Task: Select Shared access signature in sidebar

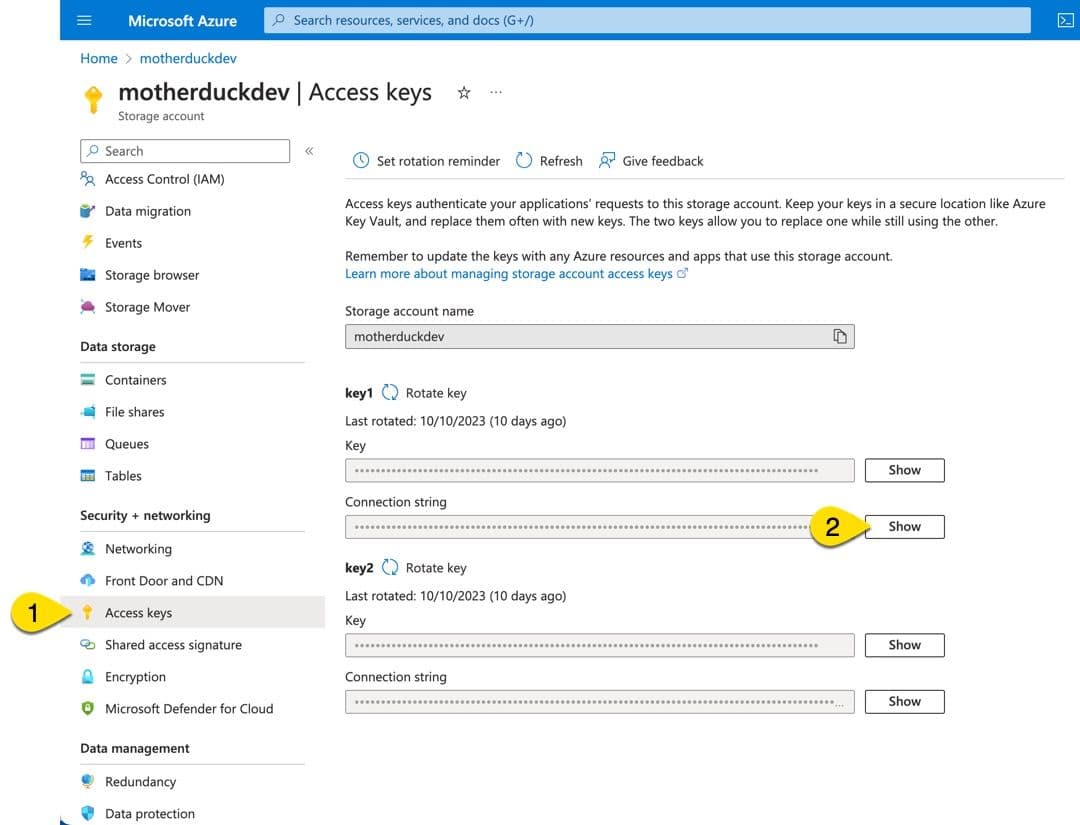Action: (174, 645)
